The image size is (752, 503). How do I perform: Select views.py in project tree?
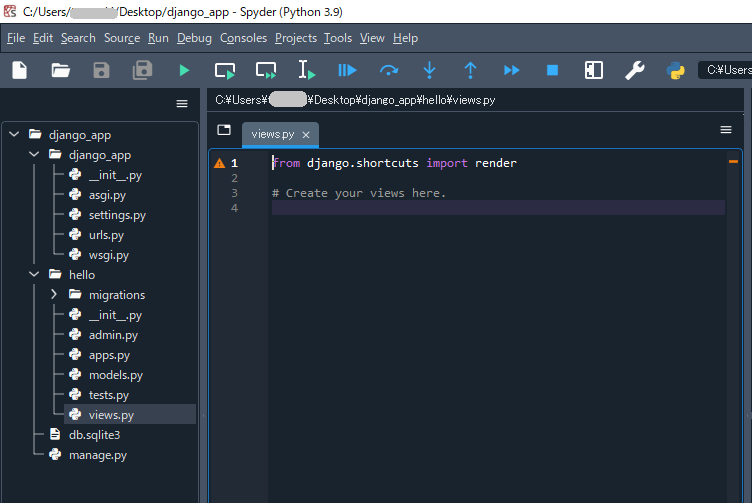pyautogui.click(x=129, y=415)
